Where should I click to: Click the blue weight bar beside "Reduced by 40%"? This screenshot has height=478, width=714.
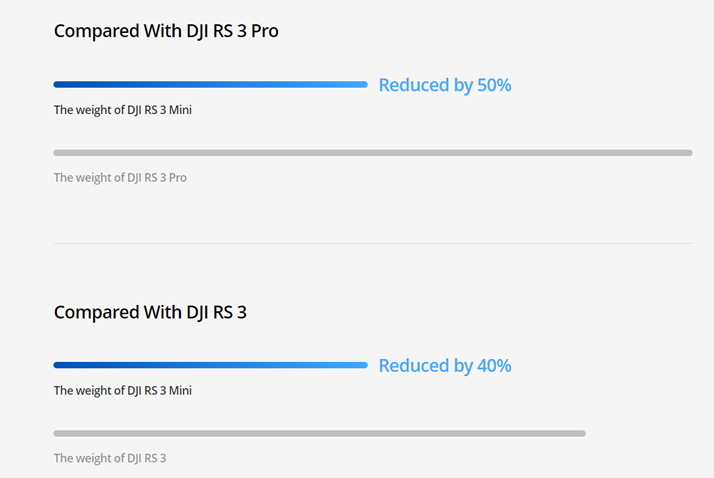click(x=210, y=365)
